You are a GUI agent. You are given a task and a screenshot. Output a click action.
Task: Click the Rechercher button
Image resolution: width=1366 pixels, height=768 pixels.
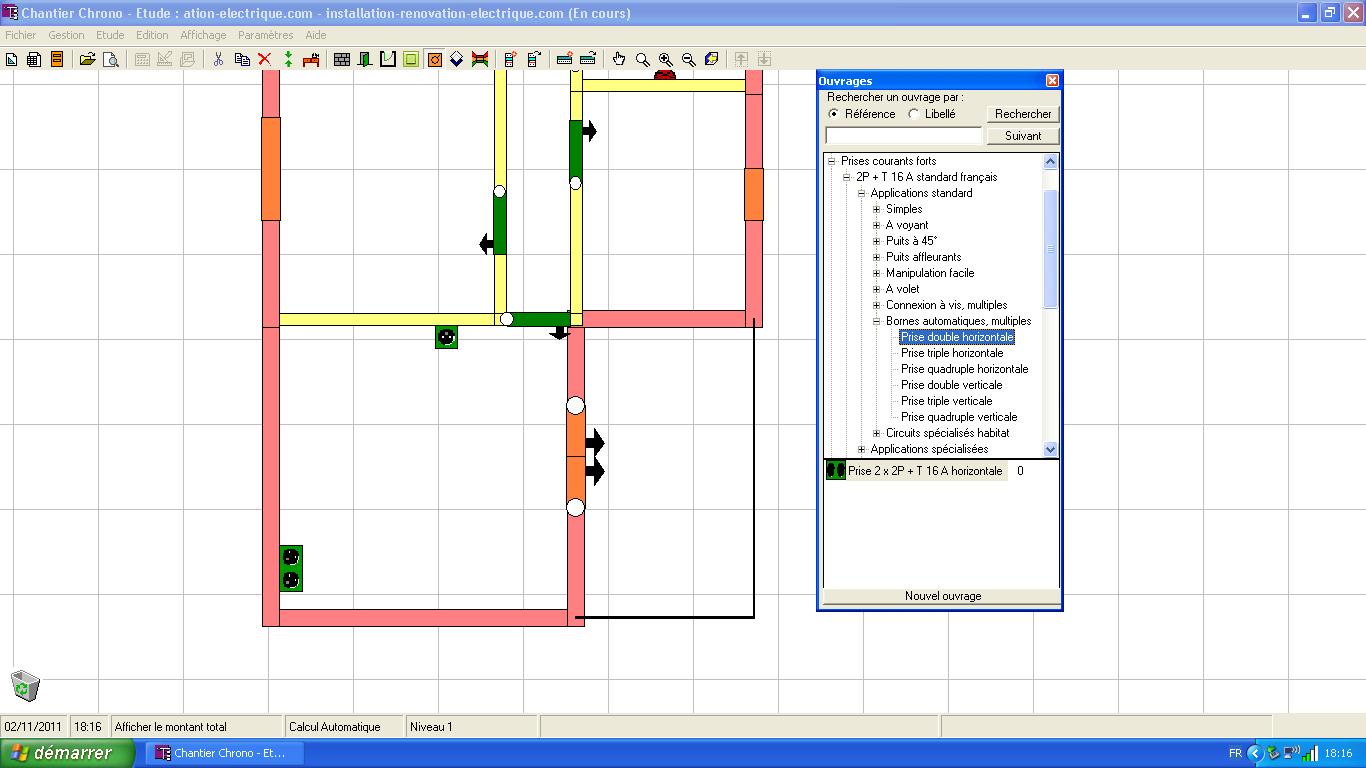tap(1023, 114)
